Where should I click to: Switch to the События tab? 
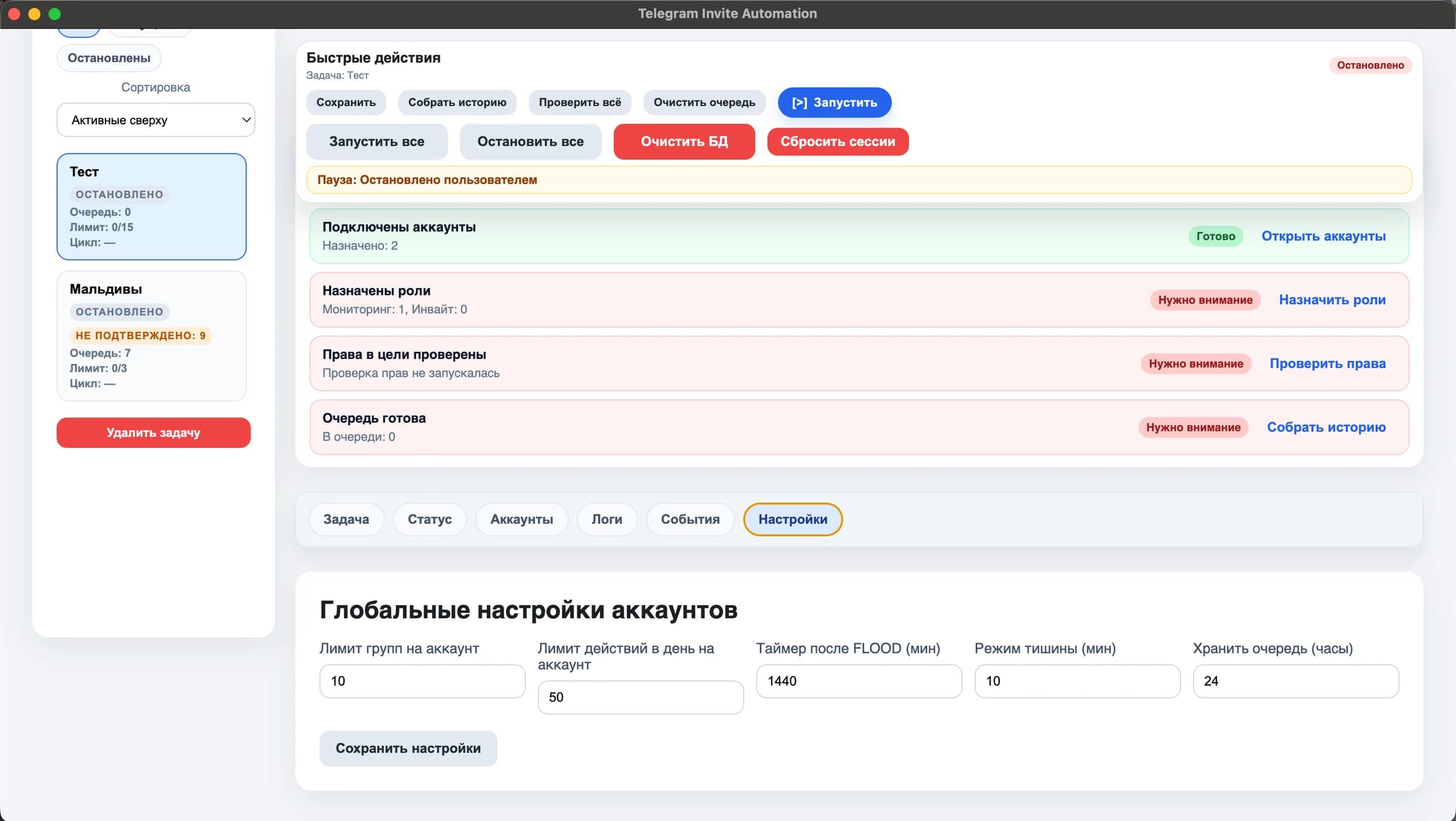[x=690, y=519]
